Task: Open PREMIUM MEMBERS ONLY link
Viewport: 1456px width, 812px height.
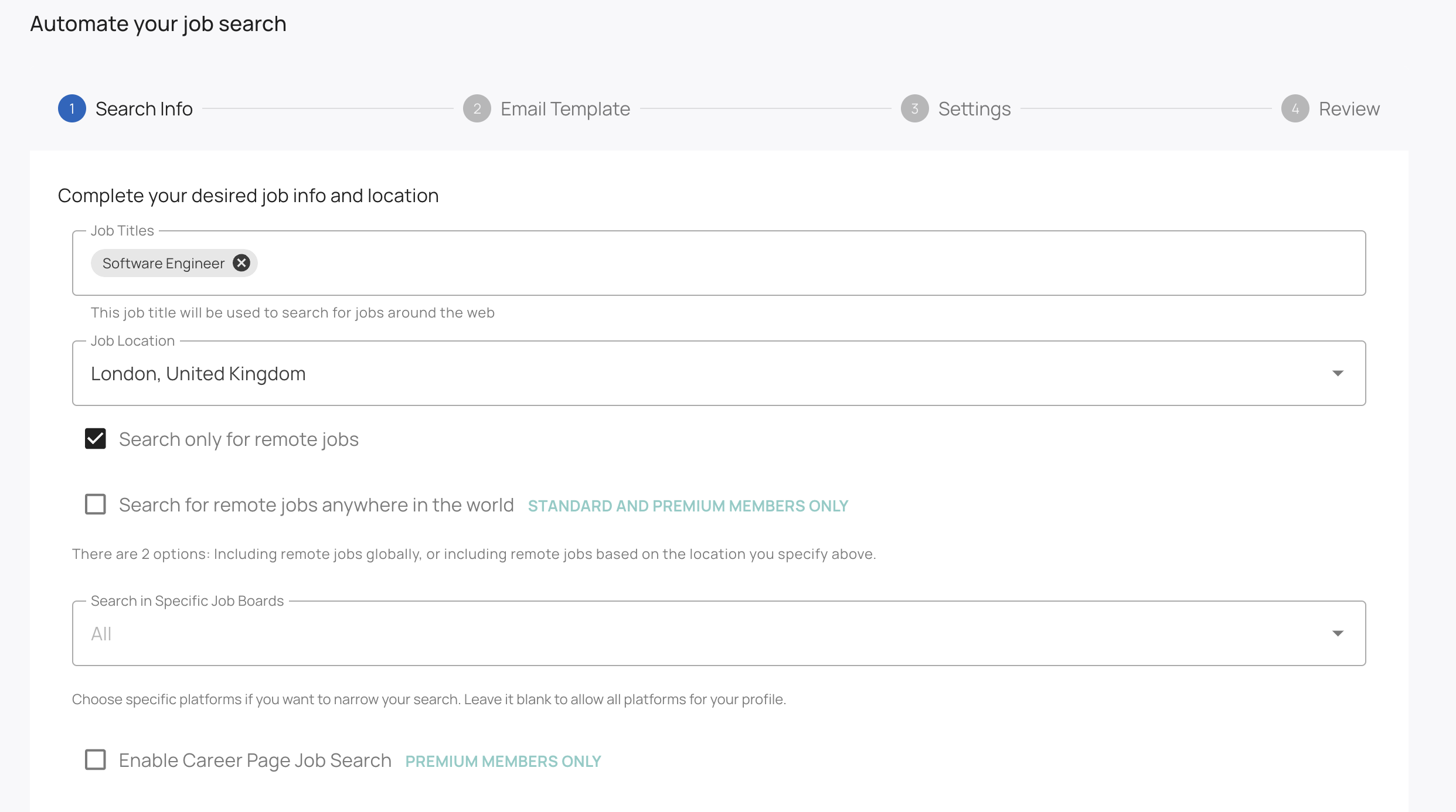Action: [502, 760]
